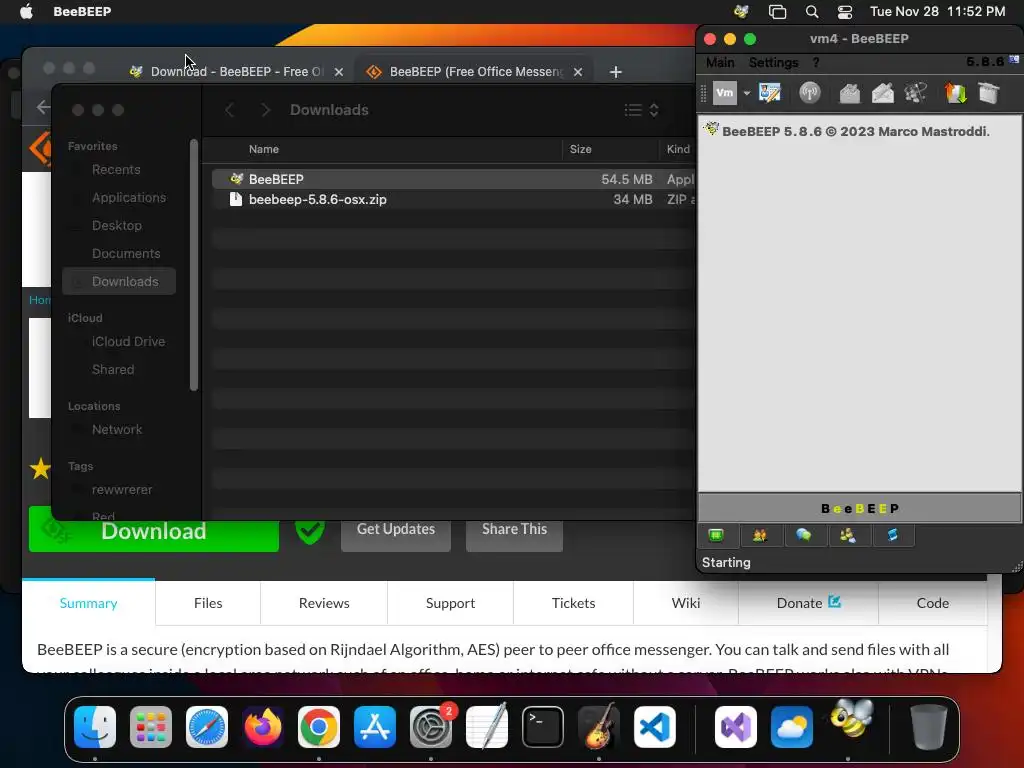The width and height of the screenshot is (1024, 768).
Task: Select the beebeep-5.8.6-osx.zip file row
Action: coord(453,199)
